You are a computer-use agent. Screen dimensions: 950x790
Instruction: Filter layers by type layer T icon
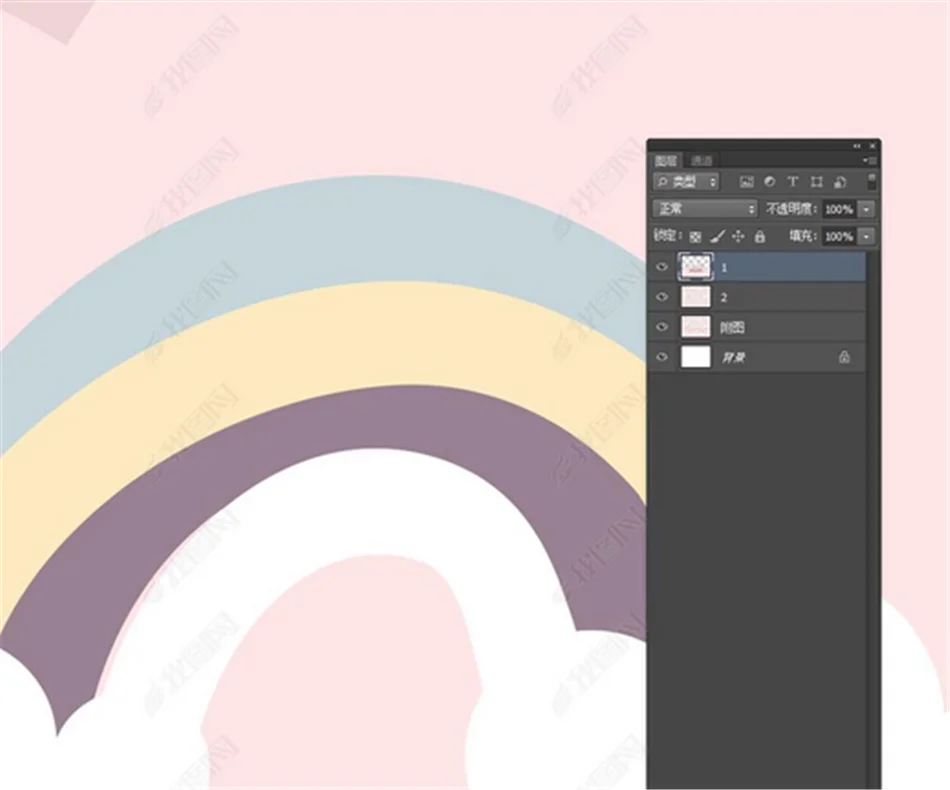(792, 182)
